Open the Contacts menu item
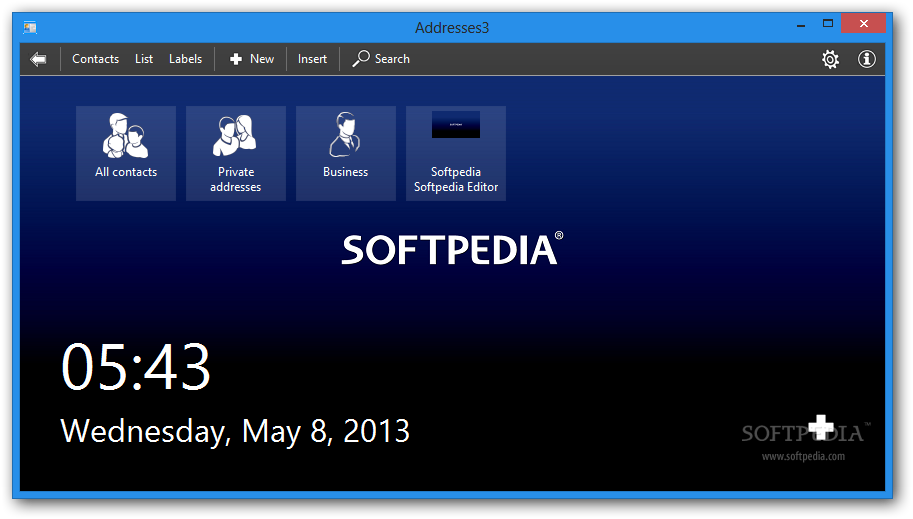Viewport: 913px width, 519px height. coord(95,59)
